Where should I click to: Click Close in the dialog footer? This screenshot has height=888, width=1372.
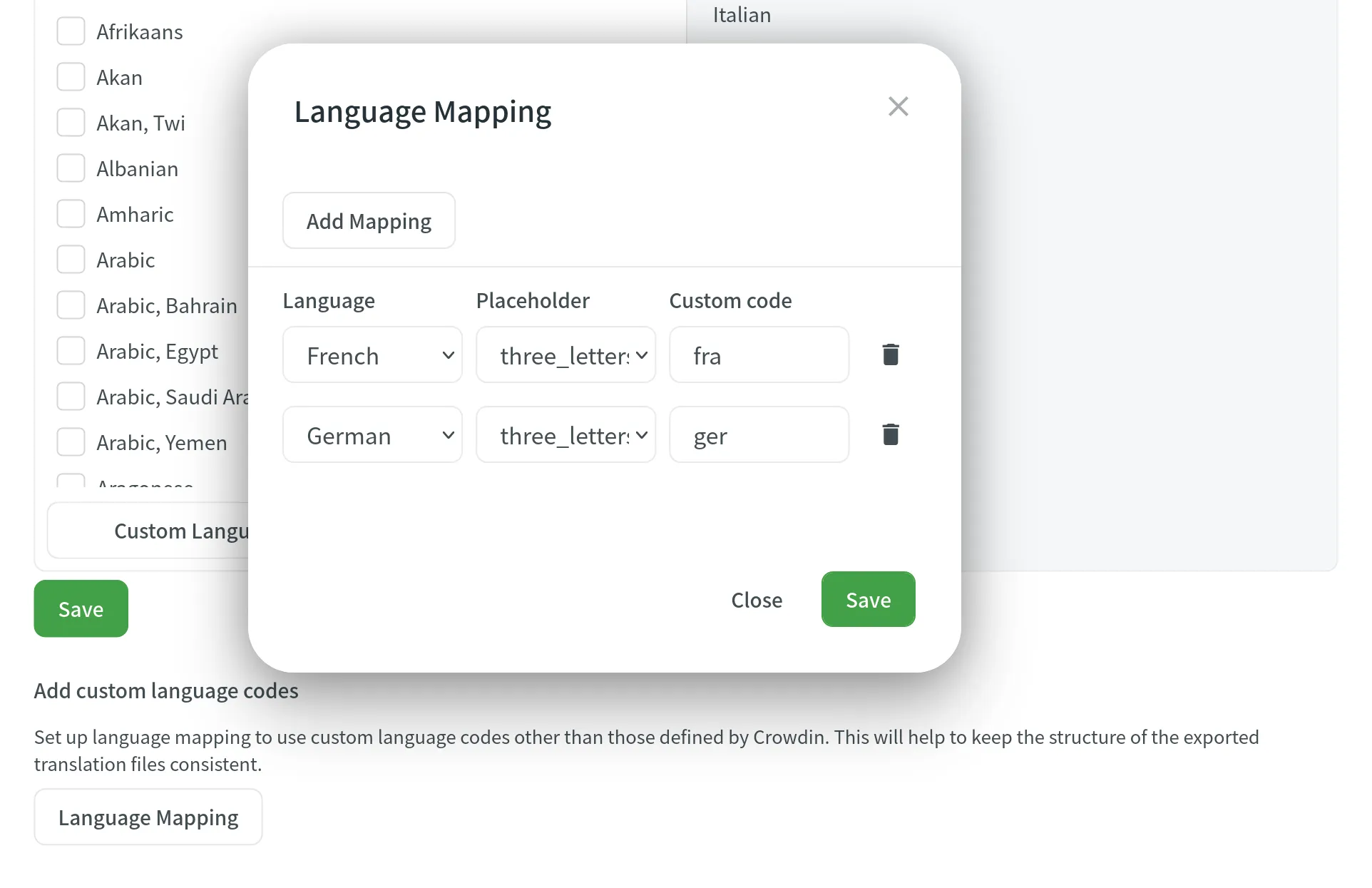756,599
